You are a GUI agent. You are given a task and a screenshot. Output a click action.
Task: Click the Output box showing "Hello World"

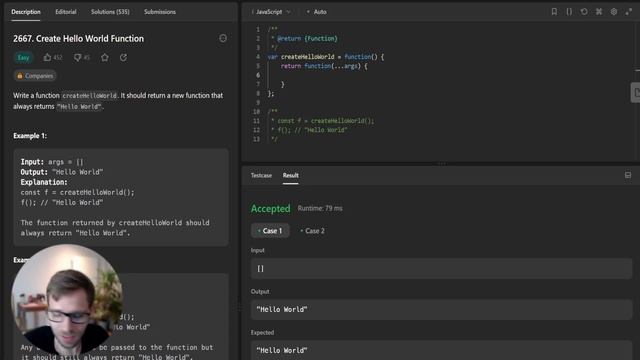pos(441,309)
